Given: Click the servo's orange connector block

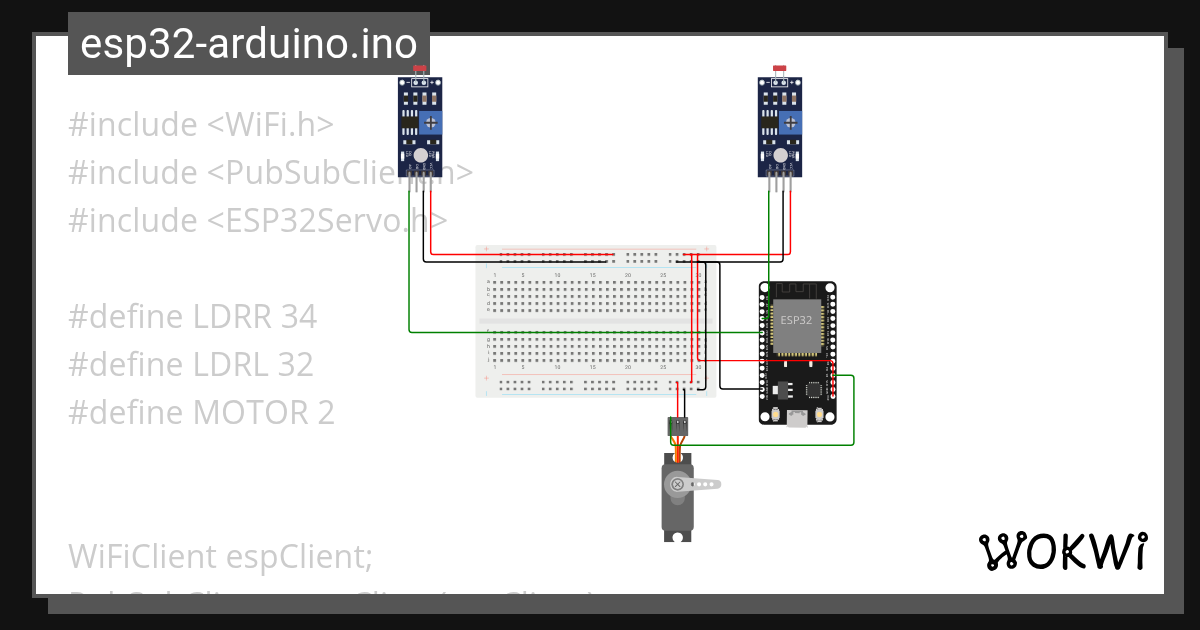Looking at the screenshot, I should pyautogui.click(x=679, y=425).
